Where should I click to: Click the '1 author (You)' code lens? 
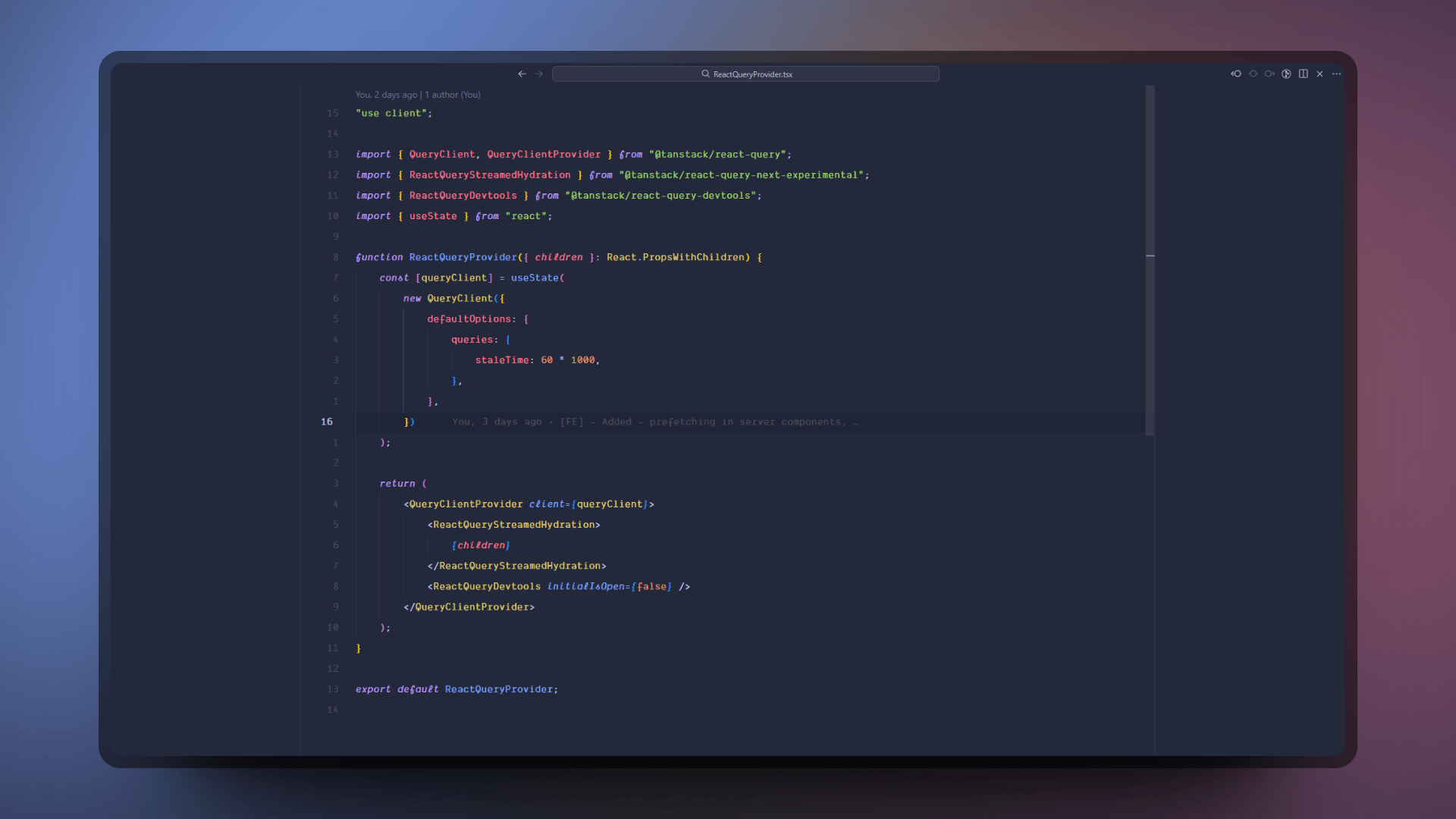[453, 95]
